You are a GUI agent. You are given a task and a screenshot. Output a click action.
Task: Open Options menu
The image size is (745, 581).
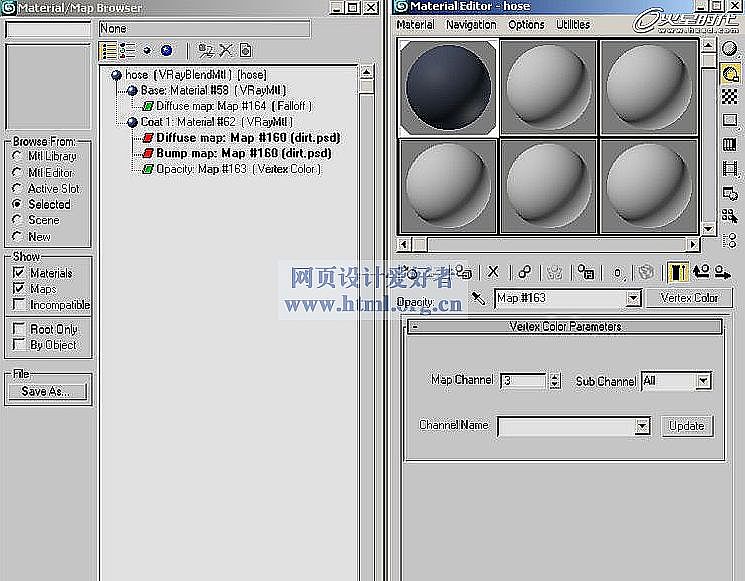pos(526,25)
